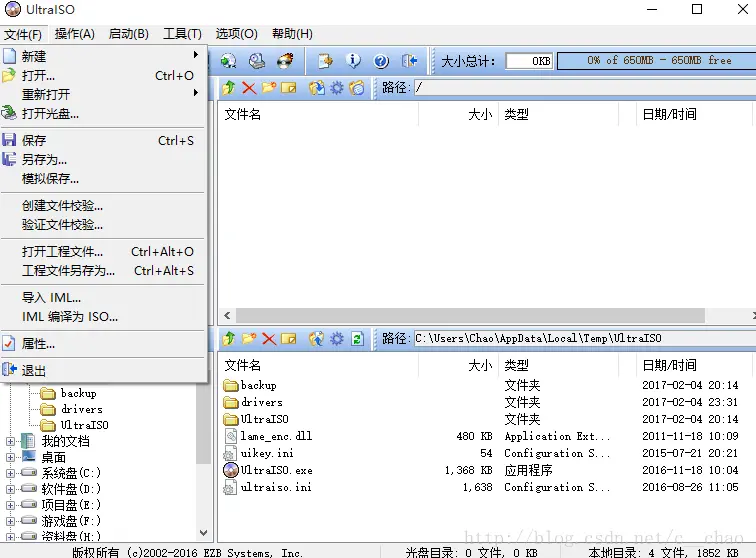Viewport: 756px width, 558px height.
Task: Click the rename icon in image pane toolbar
Action: pos(288,88)
